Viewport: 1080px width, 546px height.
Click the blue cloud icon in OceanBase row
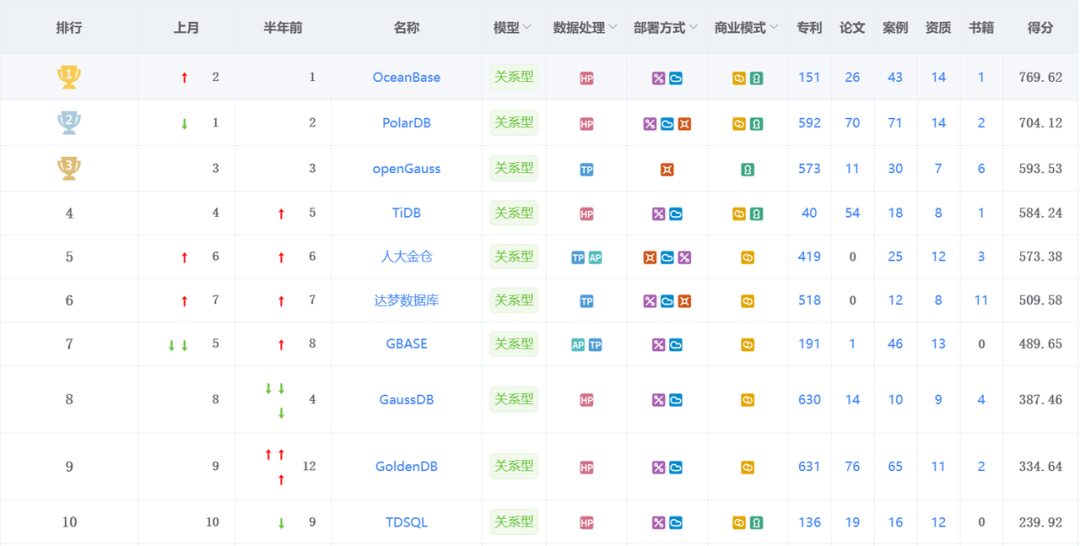click(676, 78)
